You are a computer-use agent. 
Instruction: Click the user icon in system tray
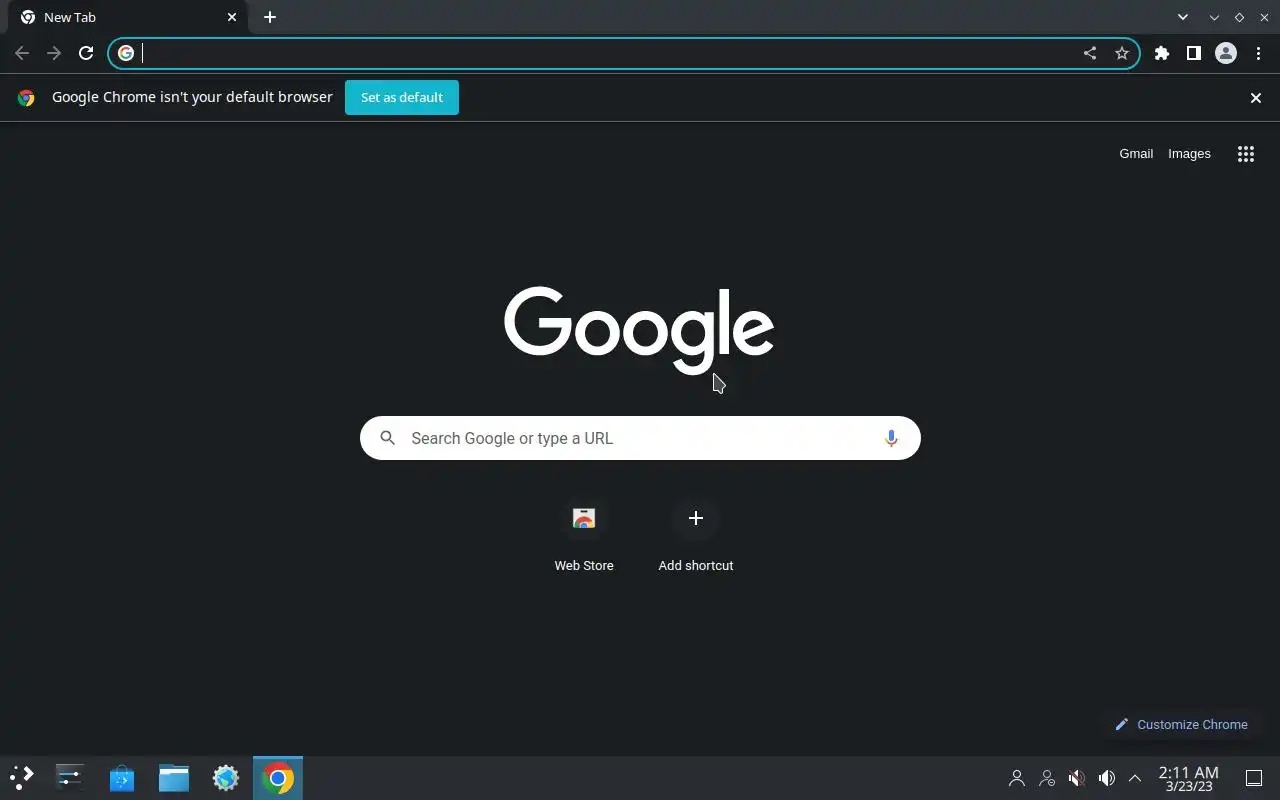point(1017,777)
